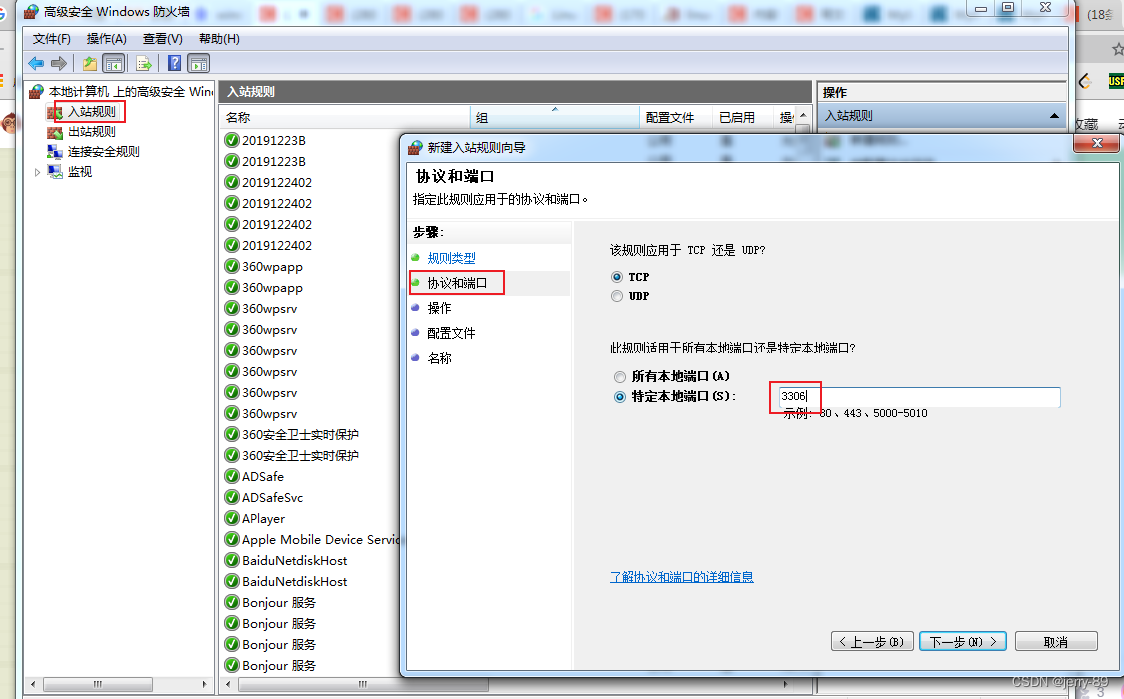Click the wizard title bar firewall icon

point(415,148)
